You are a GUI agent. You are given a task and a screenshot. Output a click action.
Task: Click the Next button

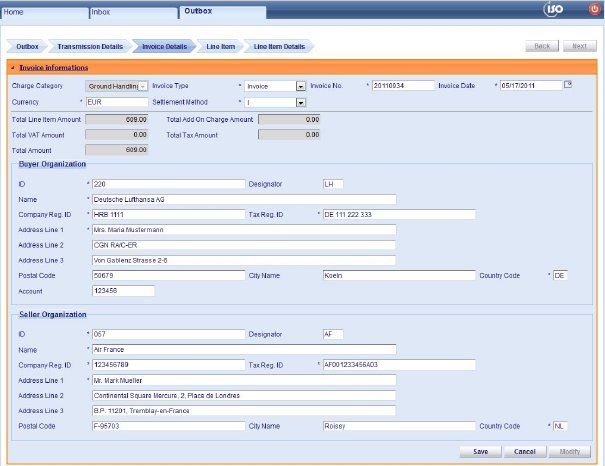coord(579,46)
